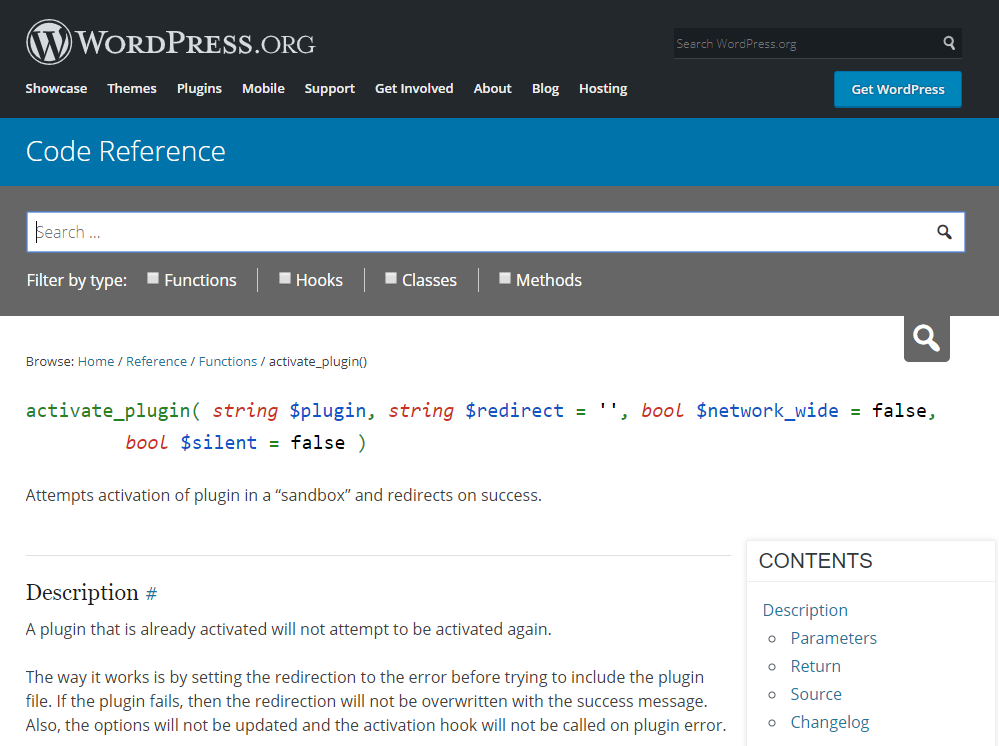Open the Plugins menu item
999x746 pixels.
[x=199, y=89]
